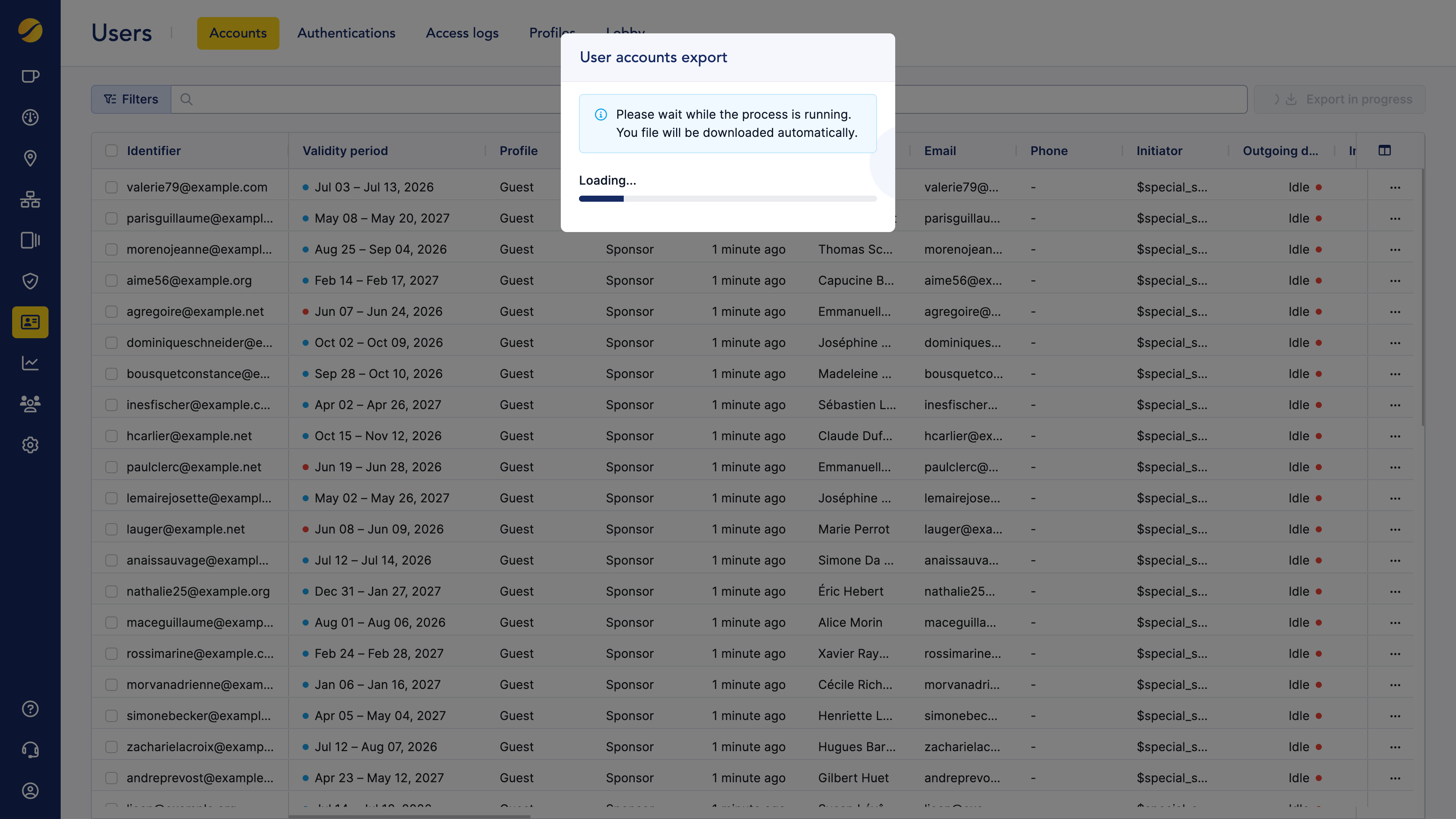Click 'Jul 03 – Jul 13, 2026' validity cell
The height and width of the screenshot is (819, 1456).
374,187
